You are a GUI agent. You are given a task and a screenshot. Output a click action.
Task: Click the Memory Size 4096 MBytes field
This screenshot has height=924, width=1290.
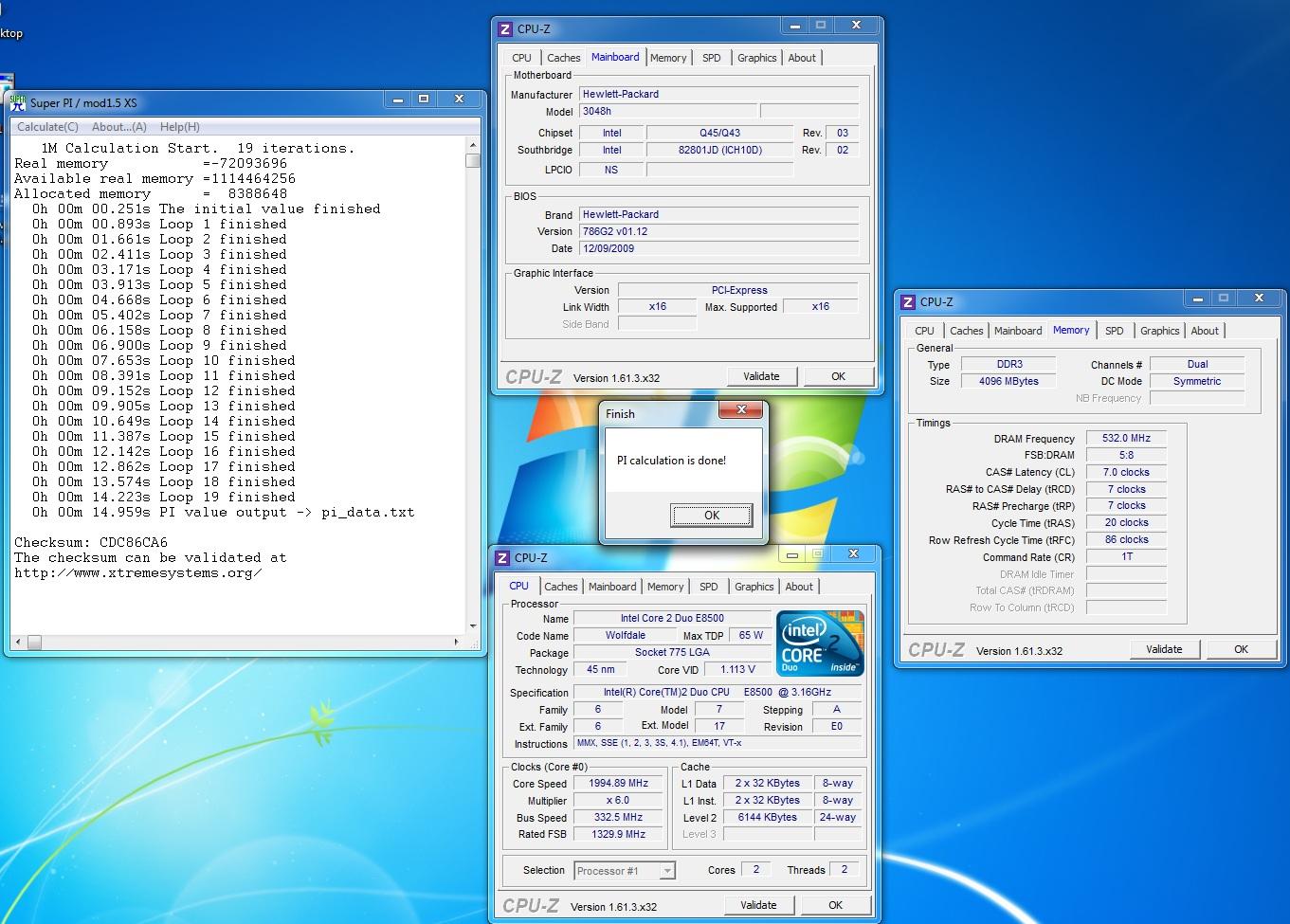click(x=1008, y=381)
